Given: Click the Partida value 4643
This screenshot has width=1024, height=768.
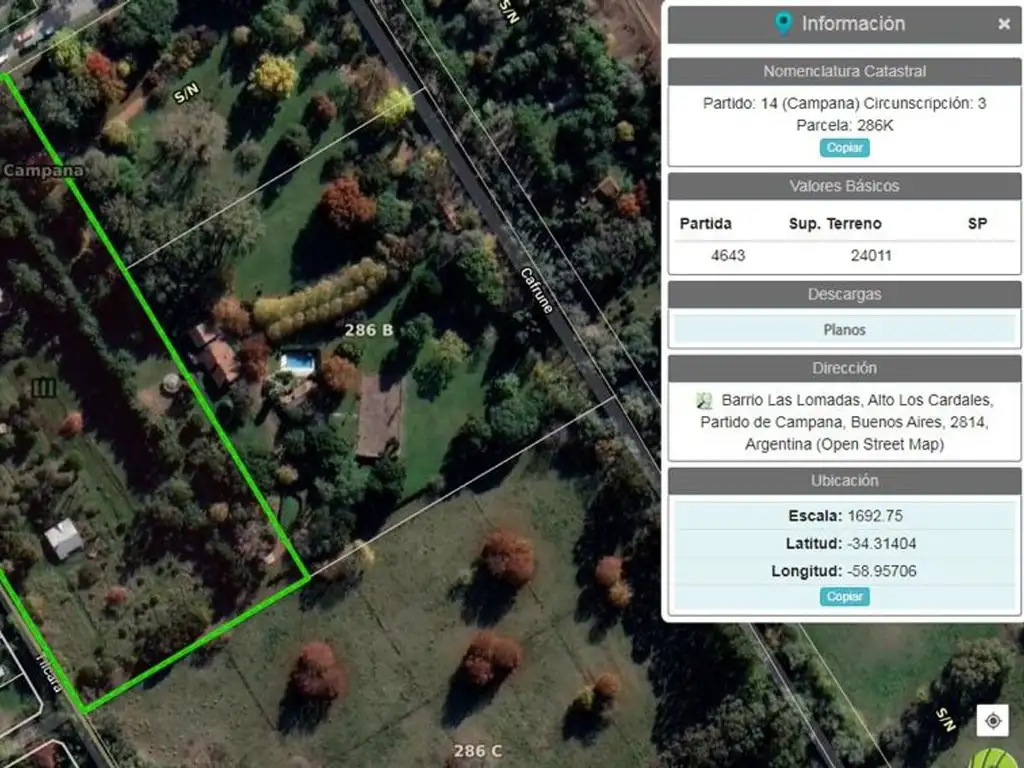Looking at the screenshot, I should tap(728, 255).
